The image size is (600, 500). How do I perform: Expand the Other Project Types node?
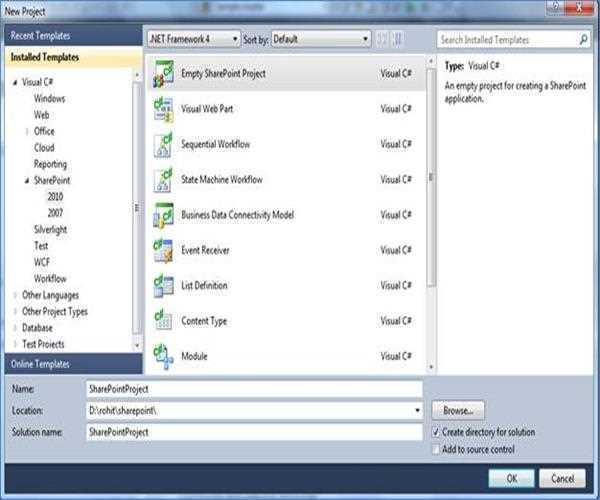click(15, 311)
